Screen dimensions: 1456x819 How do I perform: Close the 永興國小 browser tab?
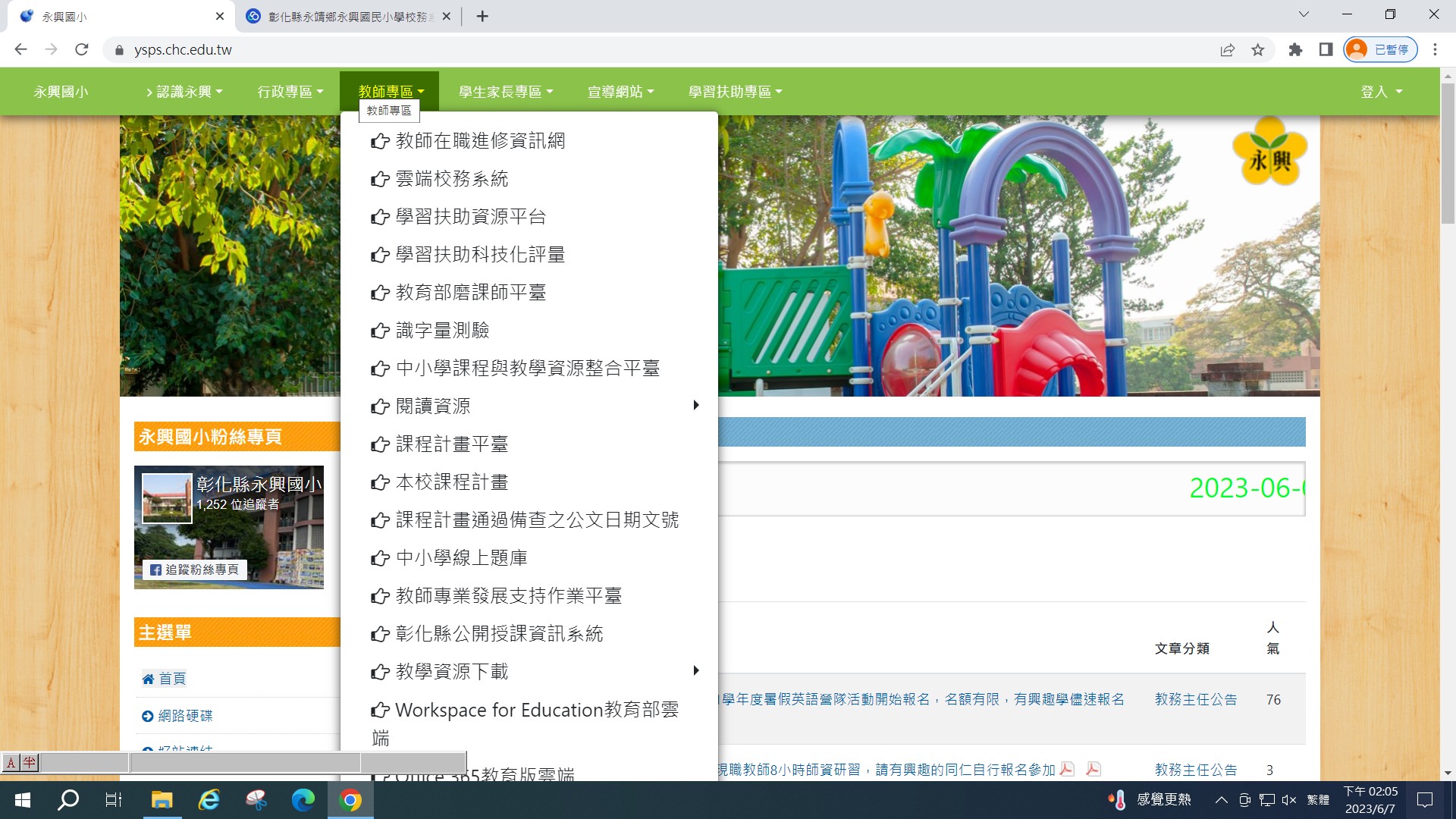pos(220,16)
